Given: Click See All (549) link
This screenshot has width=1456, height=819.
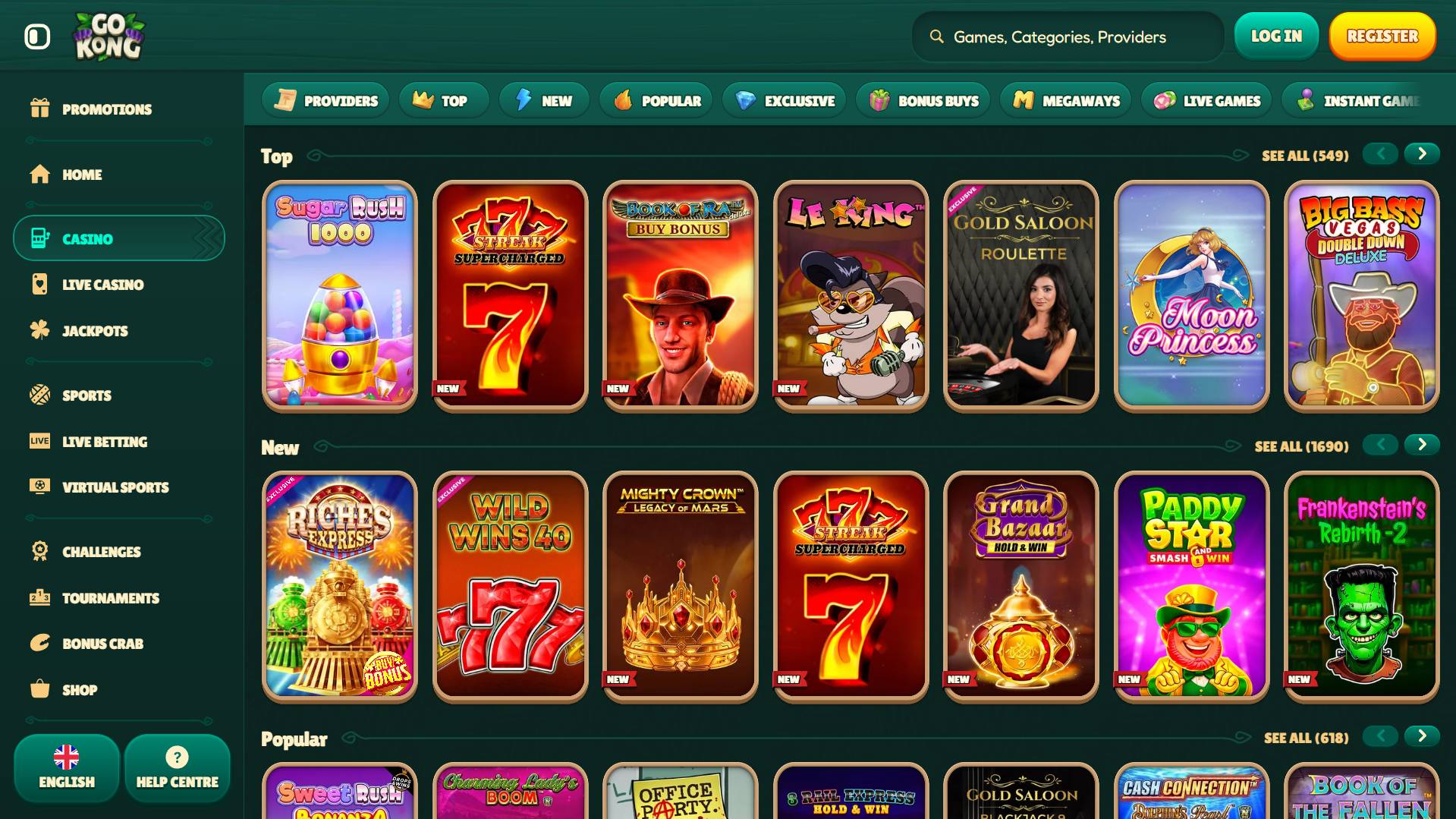Looking at the screenshot, I should coord(1305,156).
